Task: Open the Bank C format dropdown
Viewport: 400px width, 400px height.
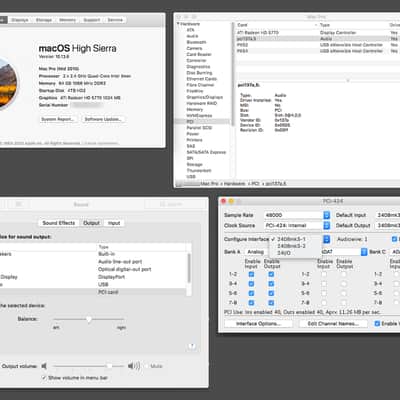Action: point(395,252)
